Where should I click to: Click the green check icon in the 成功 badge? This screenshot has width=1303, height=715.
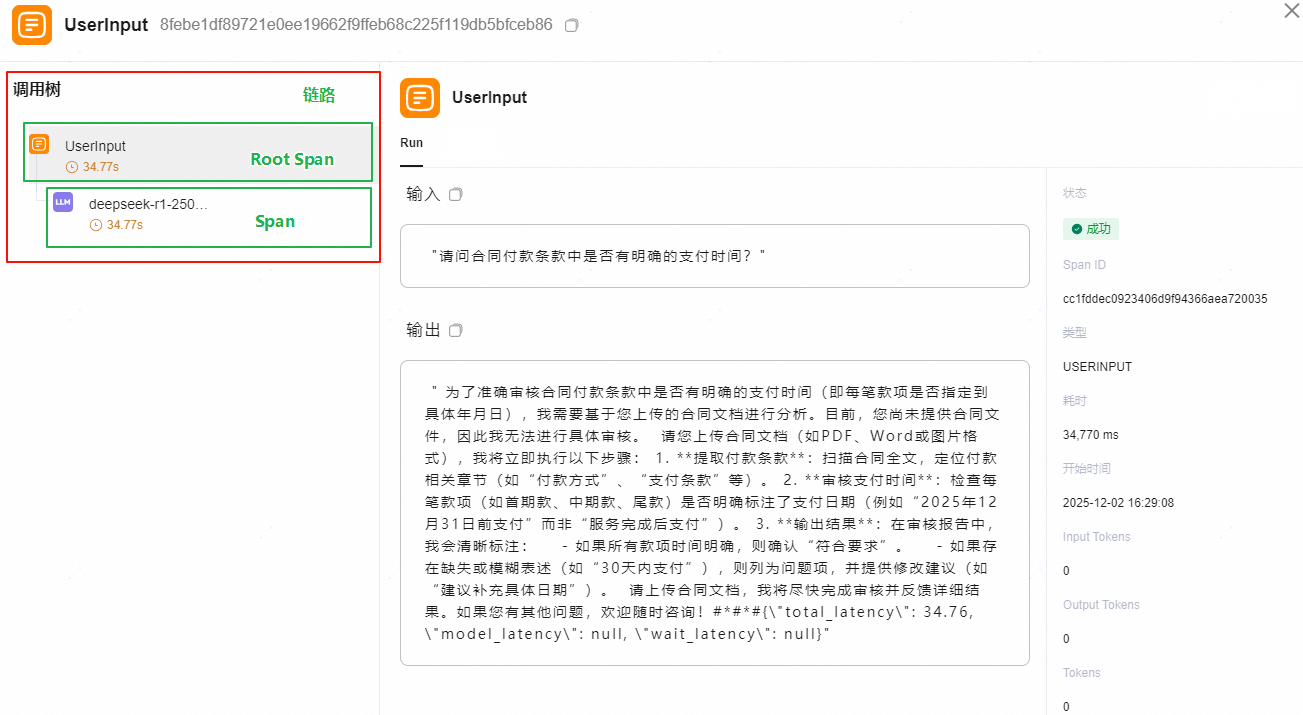(x=1077, y=229)
